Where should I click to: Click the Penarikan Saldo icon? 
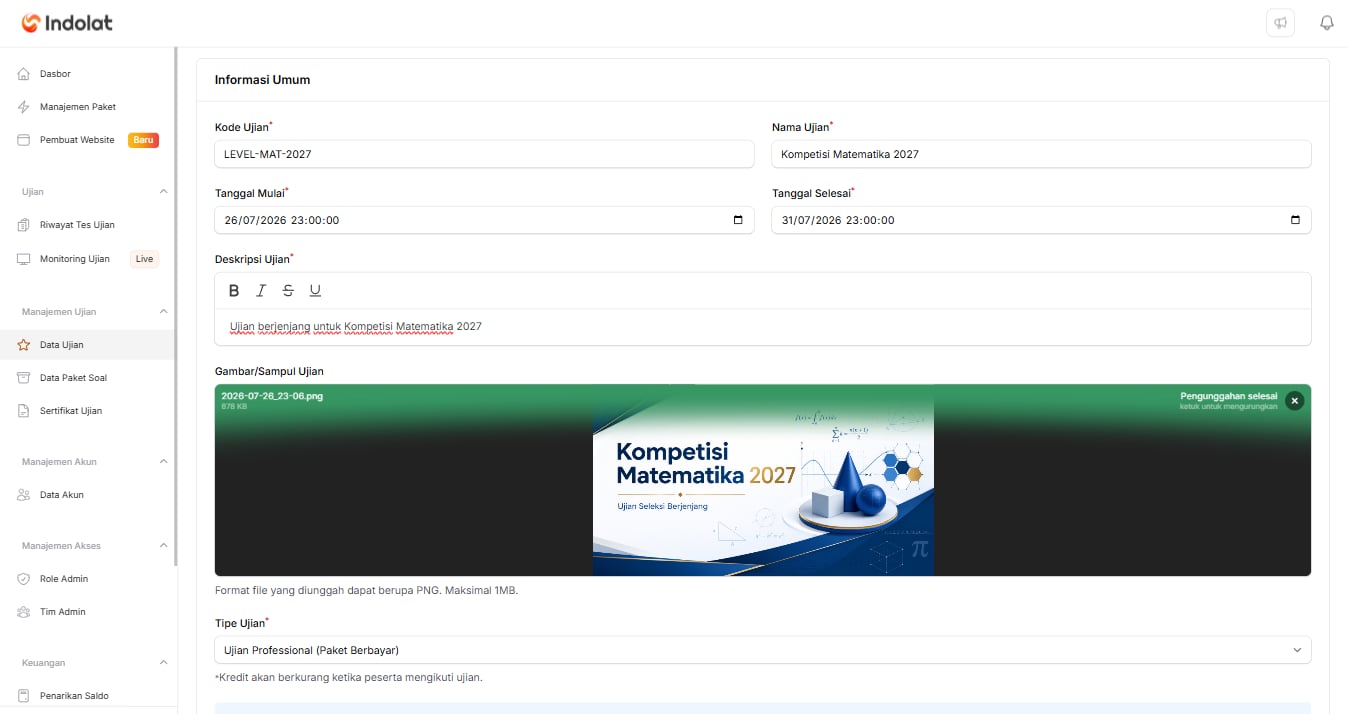coord(24,696)
